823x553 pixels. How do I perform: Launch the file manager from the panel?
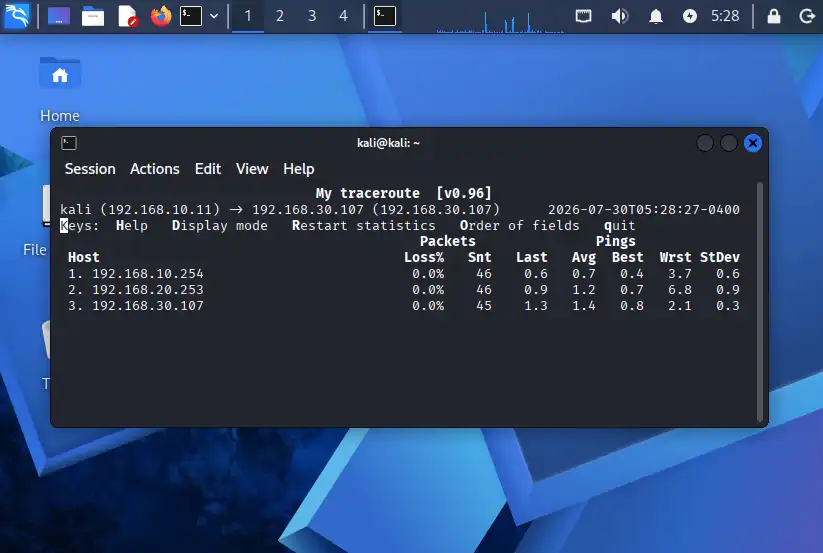[x=93, y=16]
